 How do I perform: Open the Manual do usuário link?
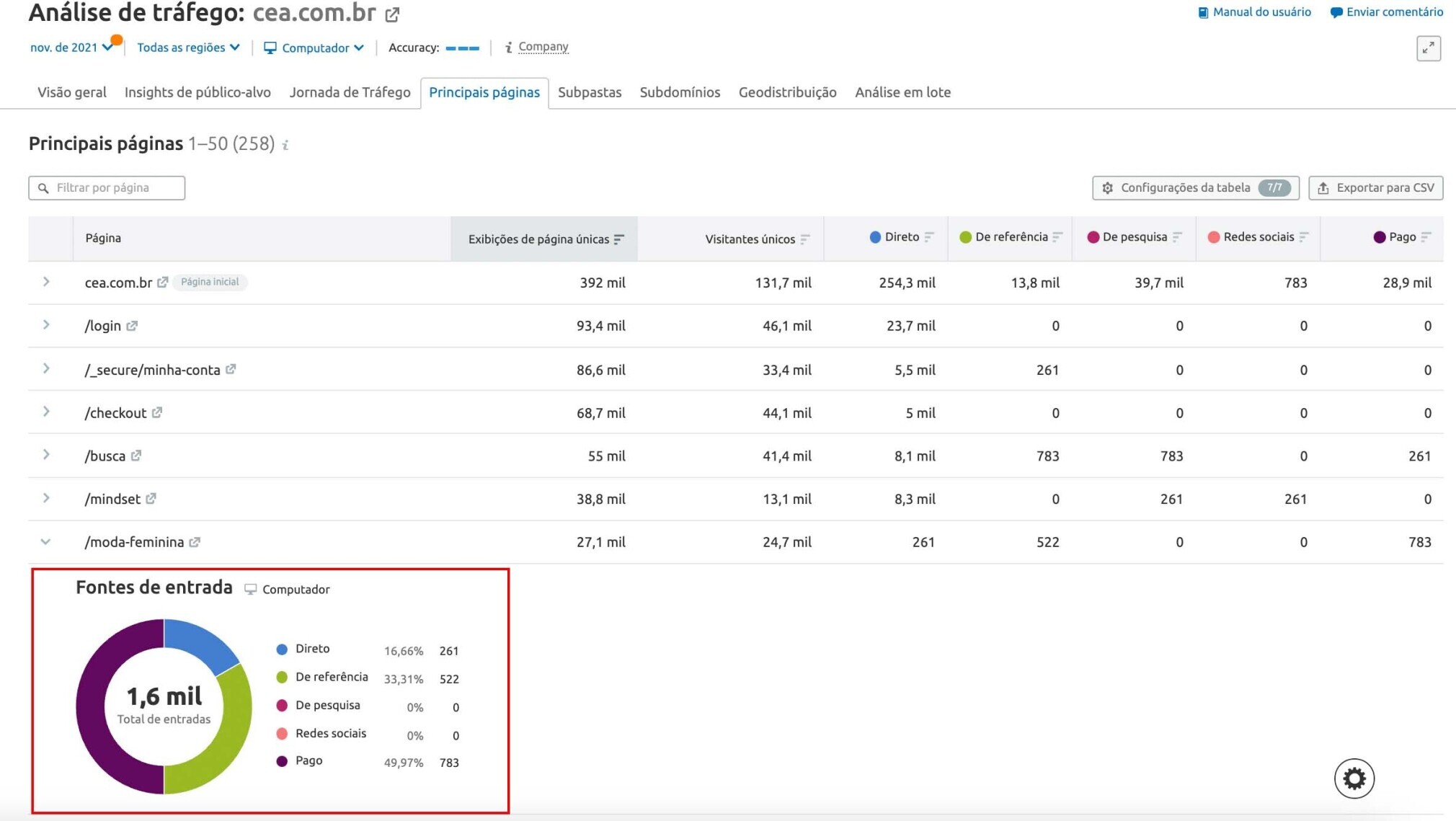click(1254, 12)
